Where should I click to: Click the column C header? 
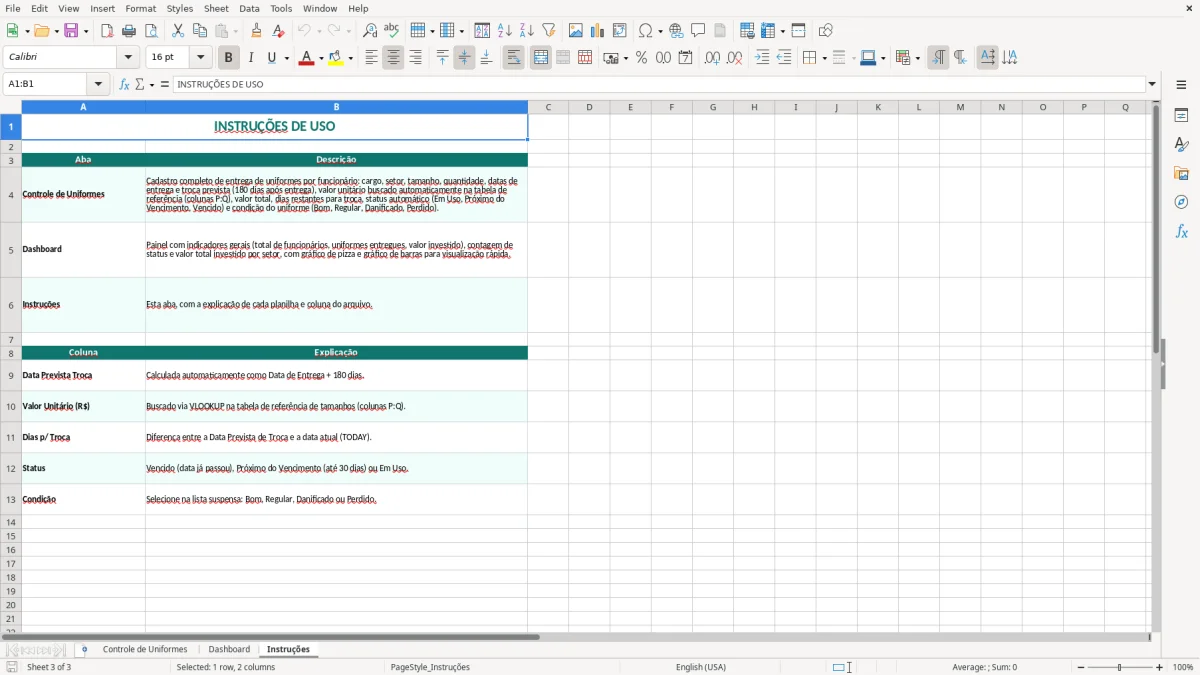548,107
